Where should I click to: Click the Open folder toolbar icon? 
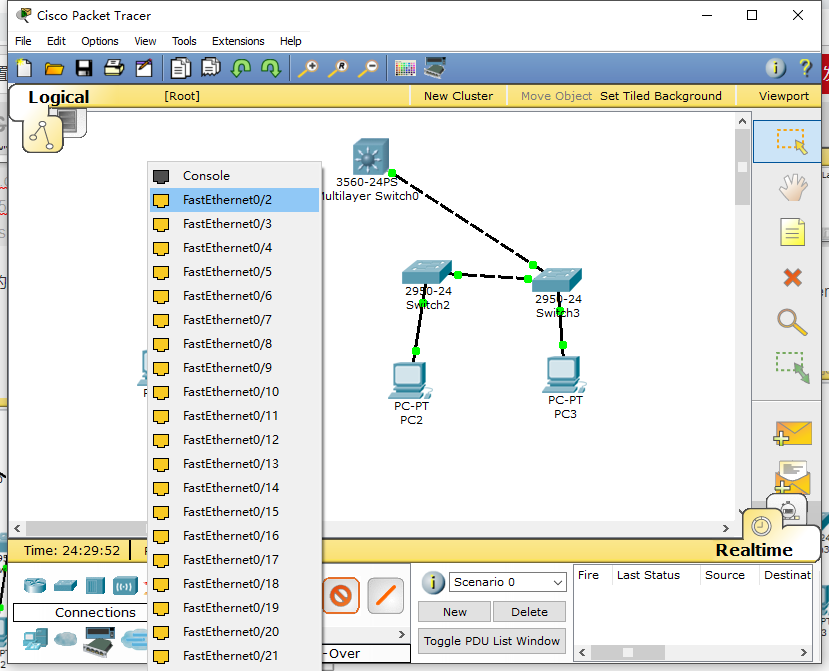54,68
